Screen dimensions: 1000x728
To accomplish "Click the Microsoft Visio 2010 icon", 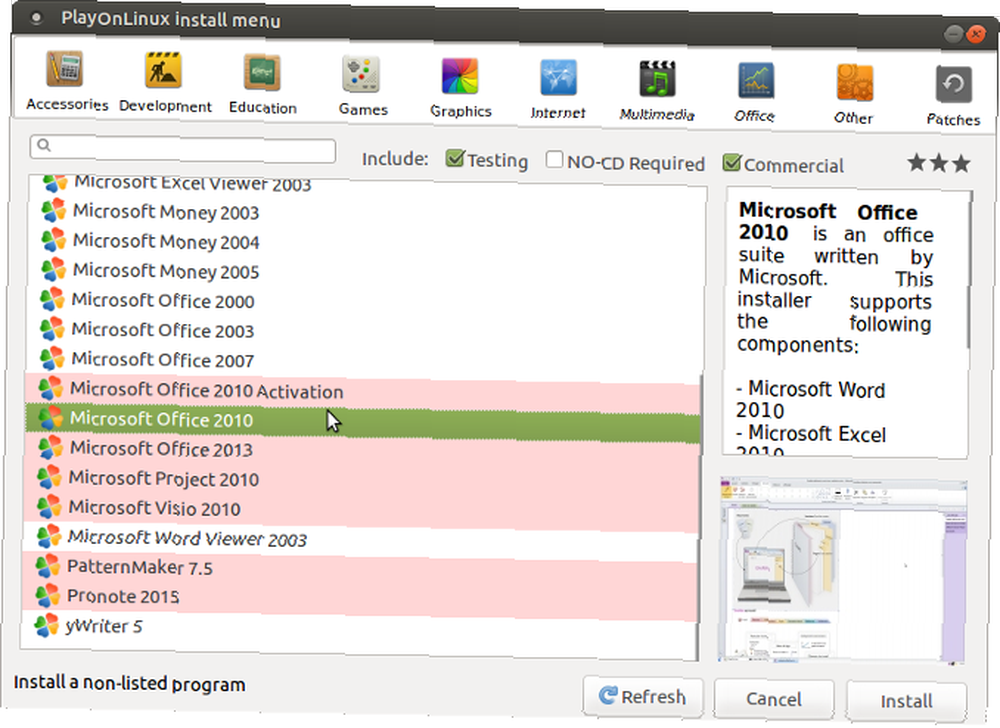I will click(x=50, y=507).
